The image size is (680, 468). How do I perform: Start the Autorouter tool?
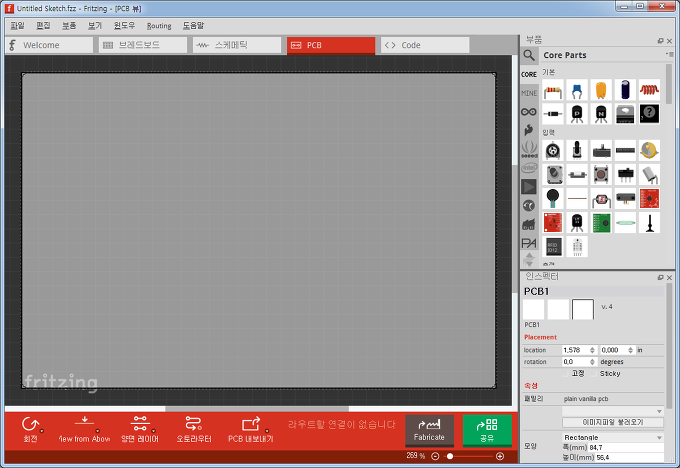[193, 430]
